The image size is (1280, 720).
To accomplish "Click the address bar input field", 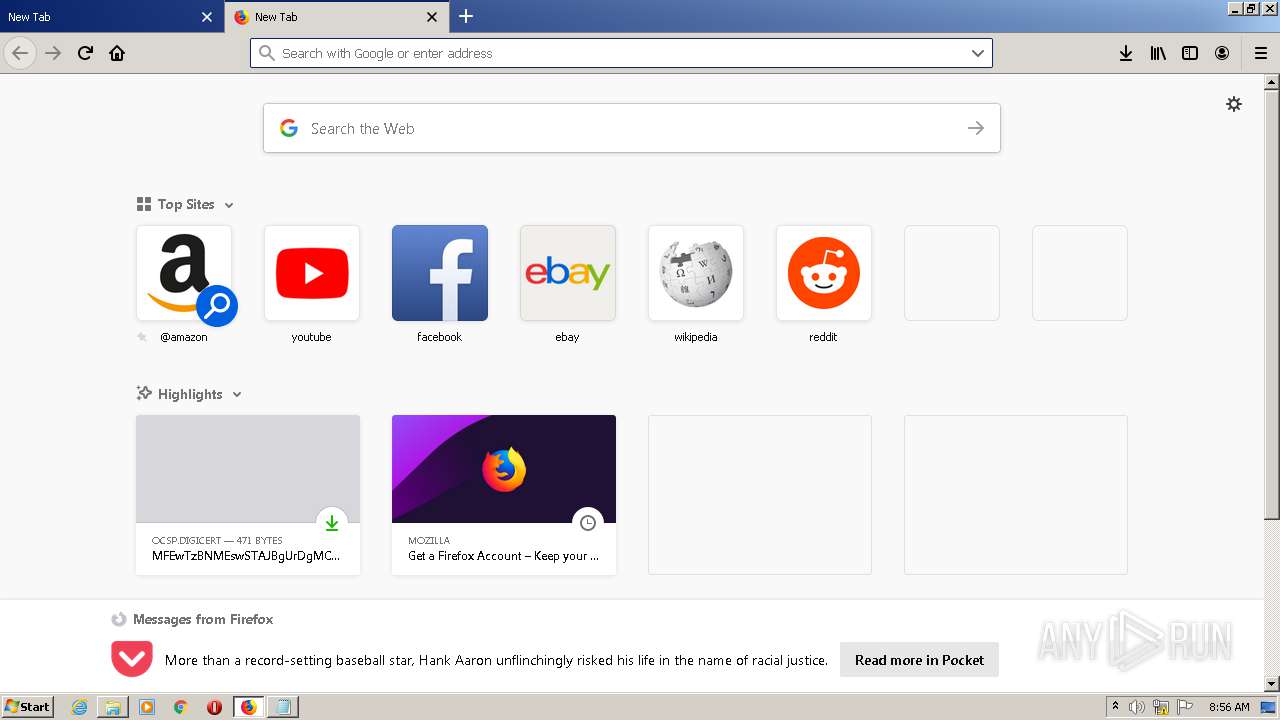I will point(621,53).
